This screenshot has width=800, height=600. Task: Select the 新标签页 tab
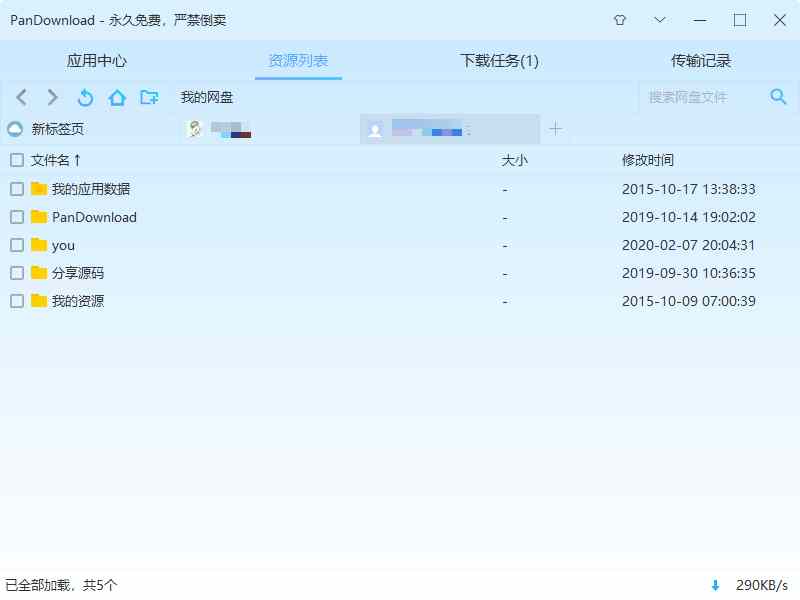point(58,129)
